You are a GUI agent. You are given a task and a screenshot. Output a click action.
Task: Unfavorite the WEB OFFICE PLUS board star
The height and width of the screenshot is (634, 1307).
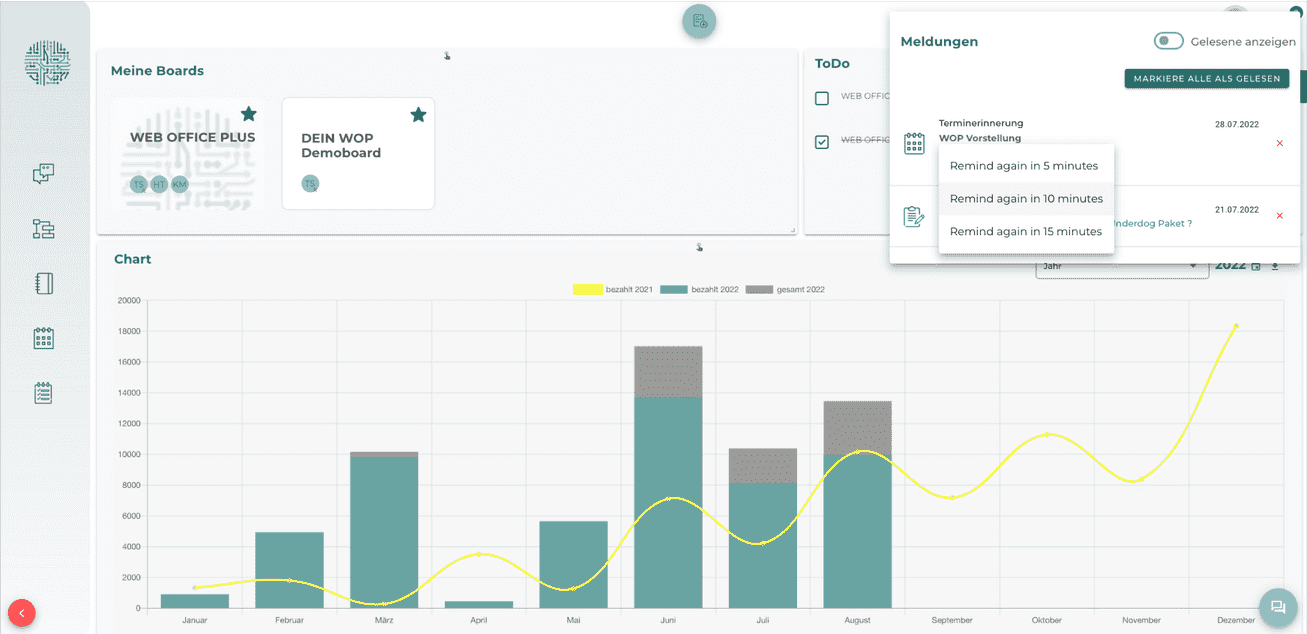tap(248, 114)
